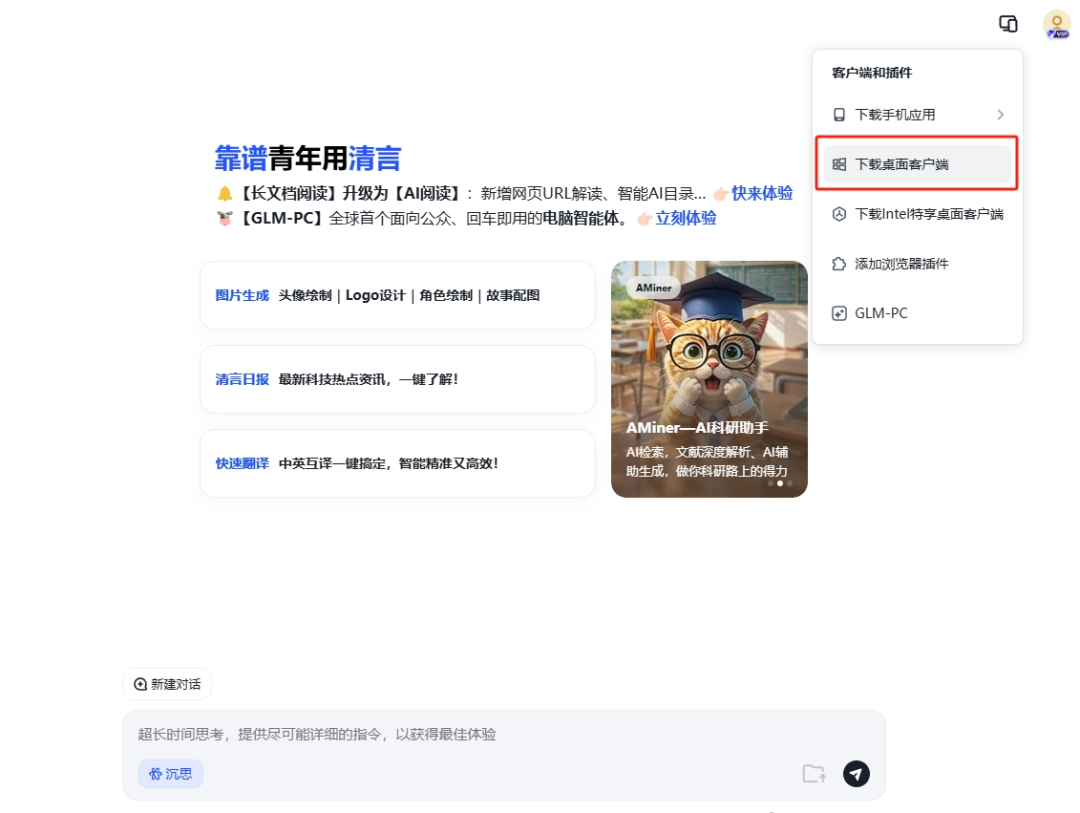Click the plus icon in 新建对话

pos(141,684)
